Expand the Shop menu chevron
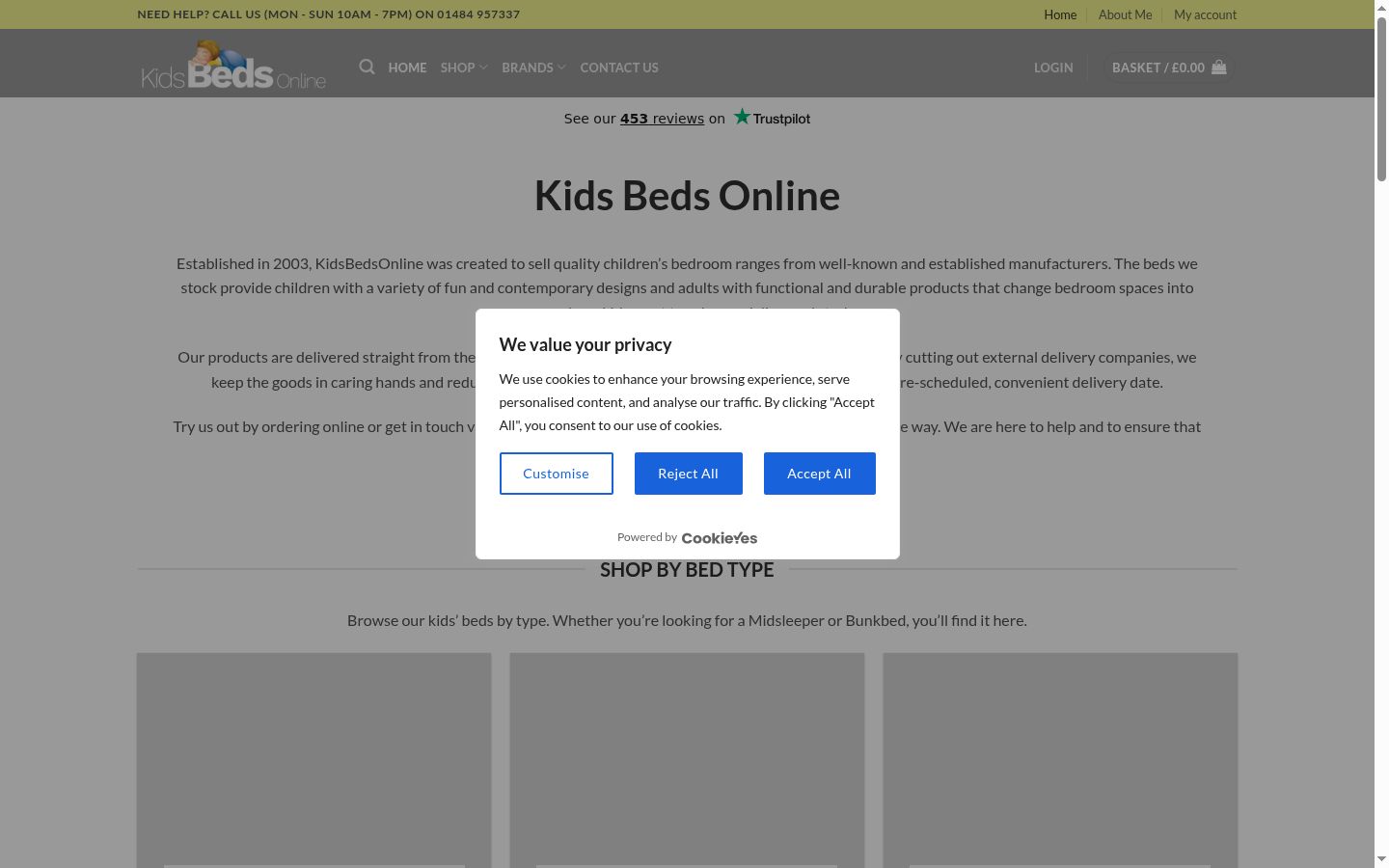Image resolution: width=1389 pixels, height=868 pixels. [483, 68]
